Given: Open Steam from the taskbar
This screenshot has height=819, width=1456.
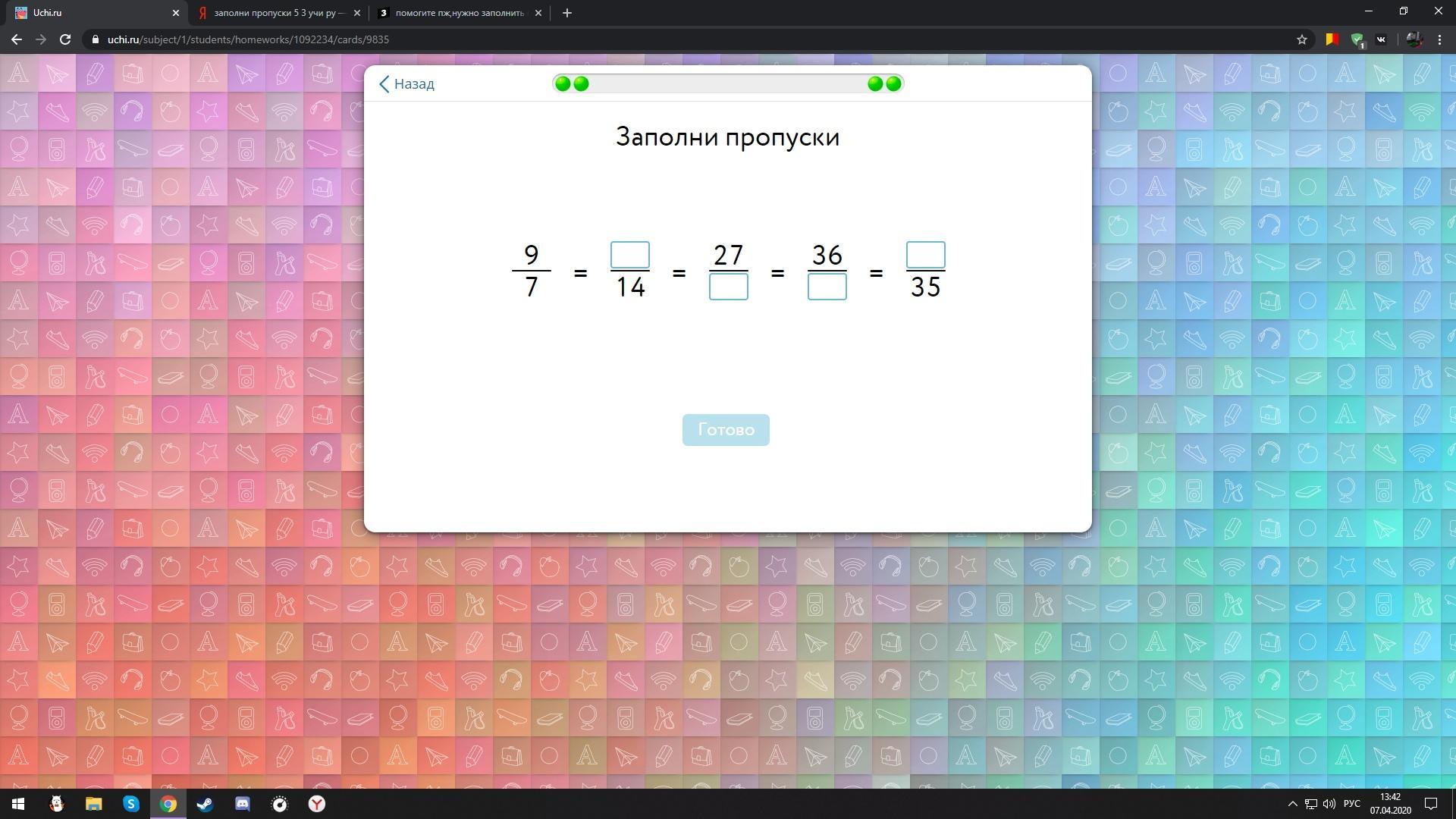Looking at the screenshot, I should (205, 804).
